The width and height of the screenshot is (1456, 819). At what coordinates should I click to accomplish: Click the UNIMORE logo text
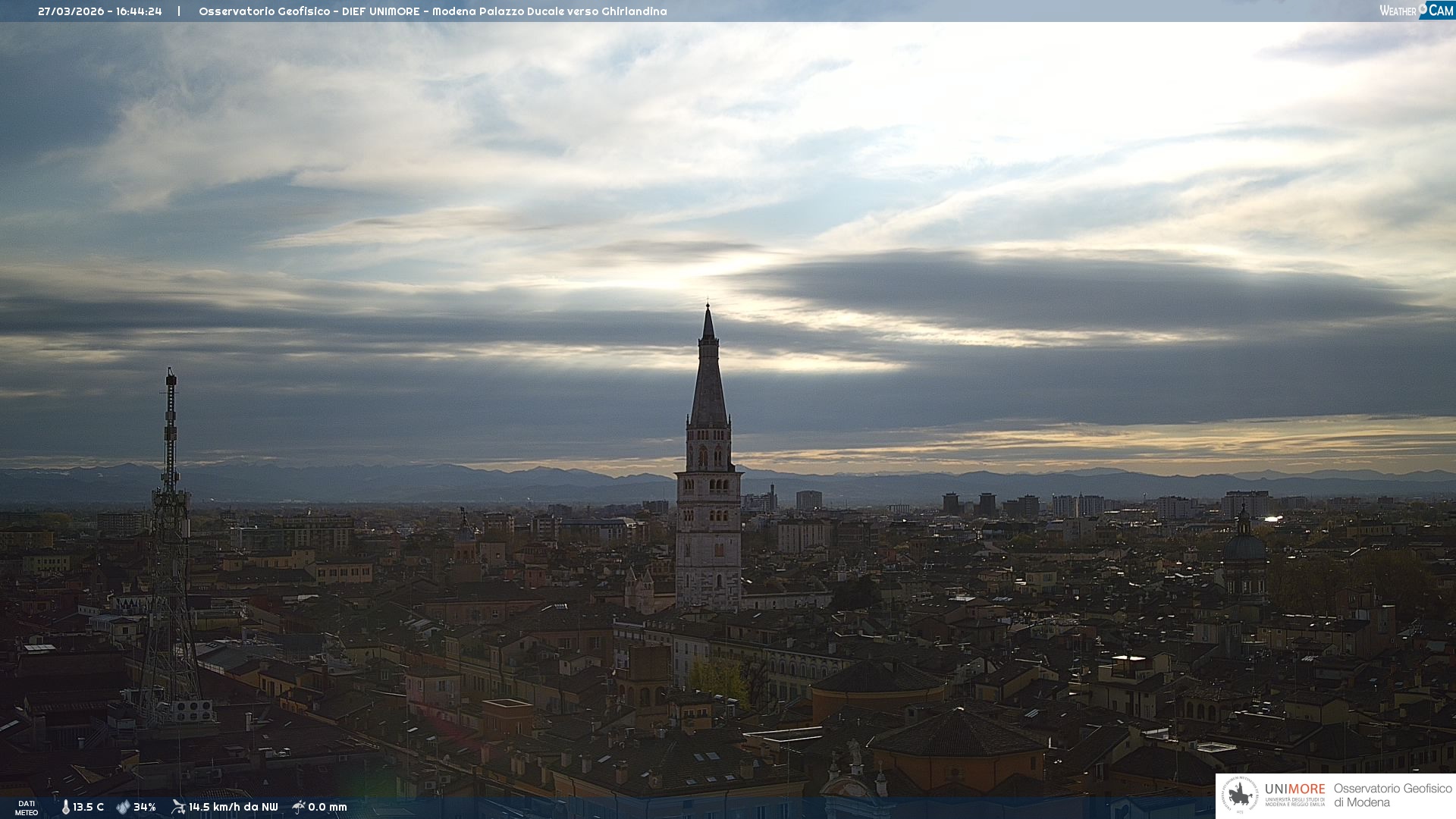point(1294,789)
